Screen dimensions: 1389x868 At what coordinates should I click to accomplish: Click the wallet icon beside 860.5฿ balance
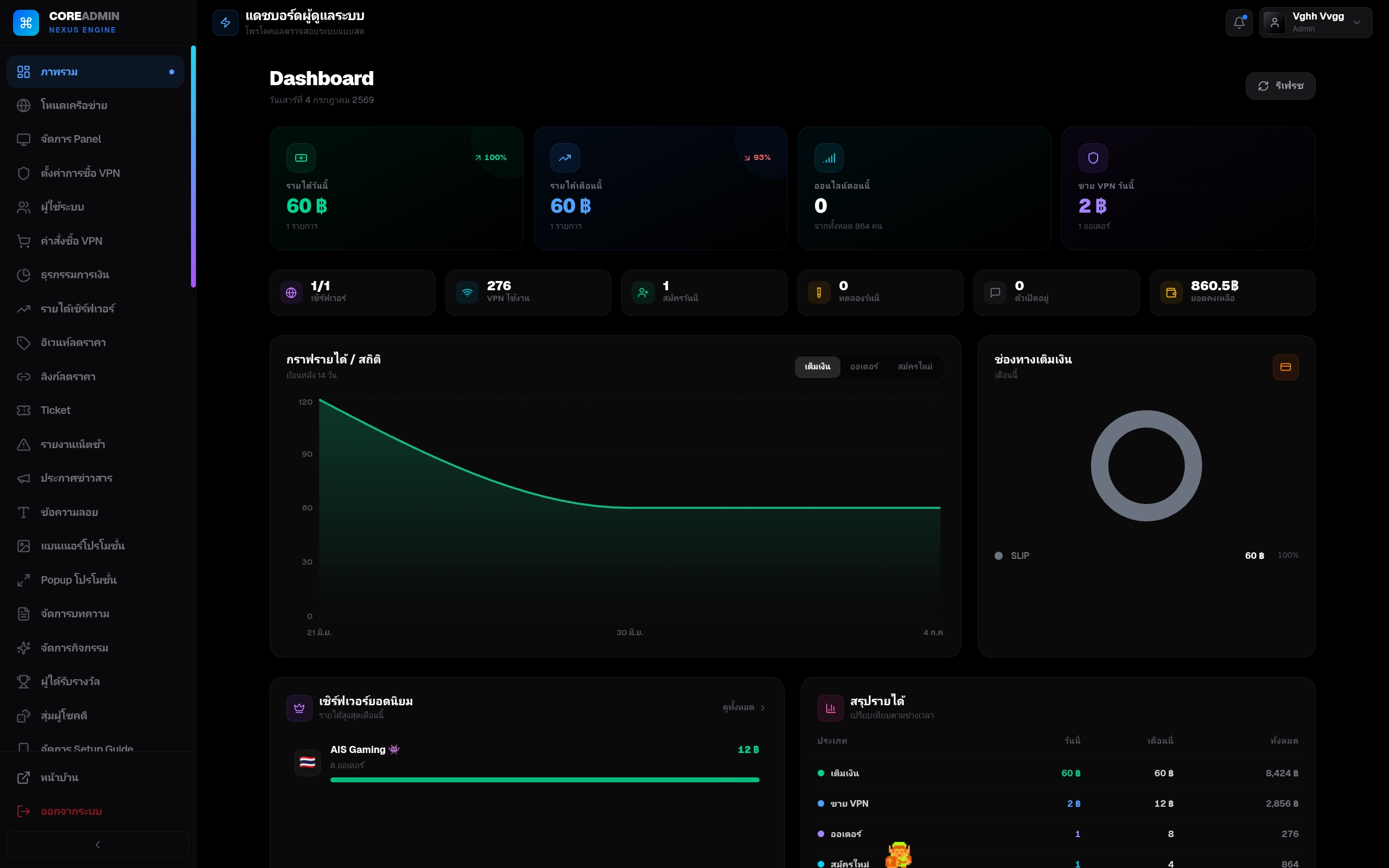pyautogui.click(x=1171, y=293)
